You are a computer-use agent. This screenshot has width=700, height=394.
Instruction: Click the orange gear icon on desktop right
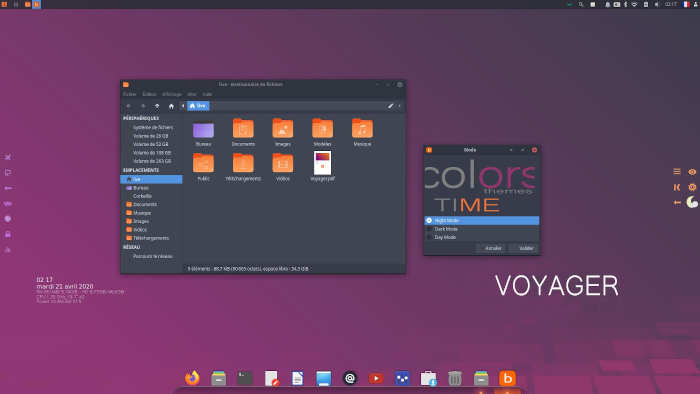point(692,187)
